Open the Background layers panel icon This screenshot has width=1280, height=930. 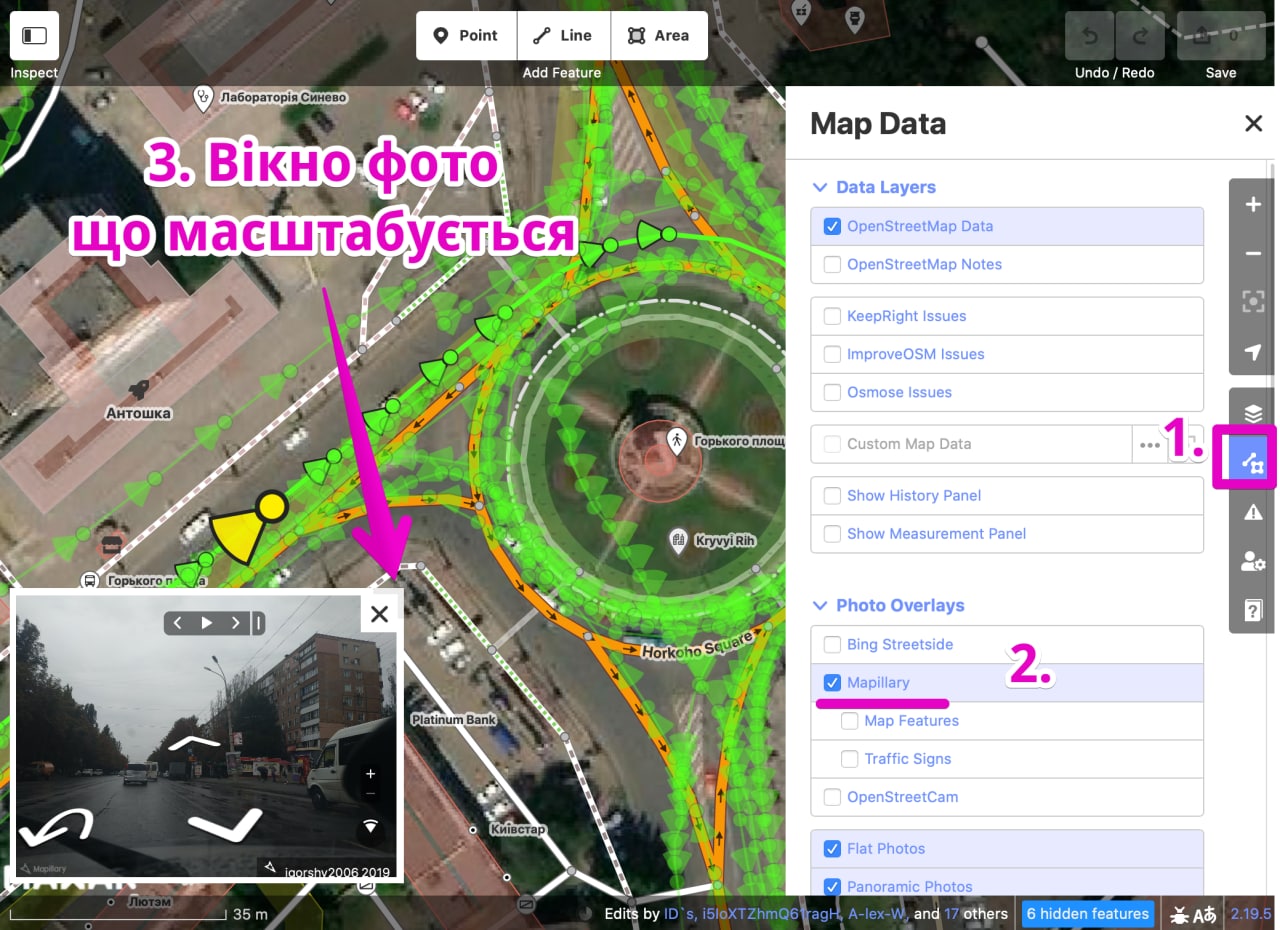pos(1253,413)
